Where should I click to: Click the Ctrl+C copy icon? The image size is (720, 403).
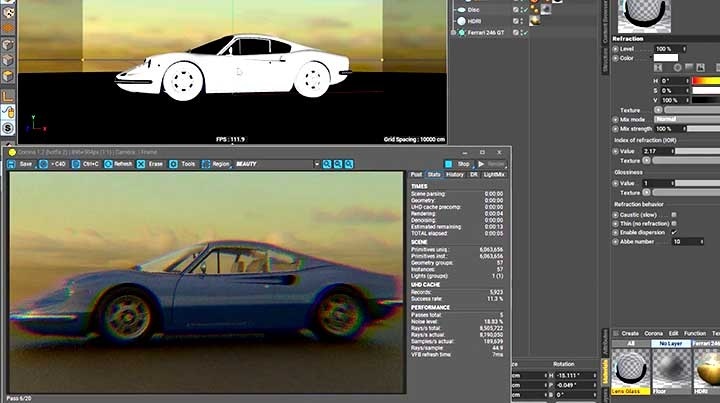(x=76, y=163)
